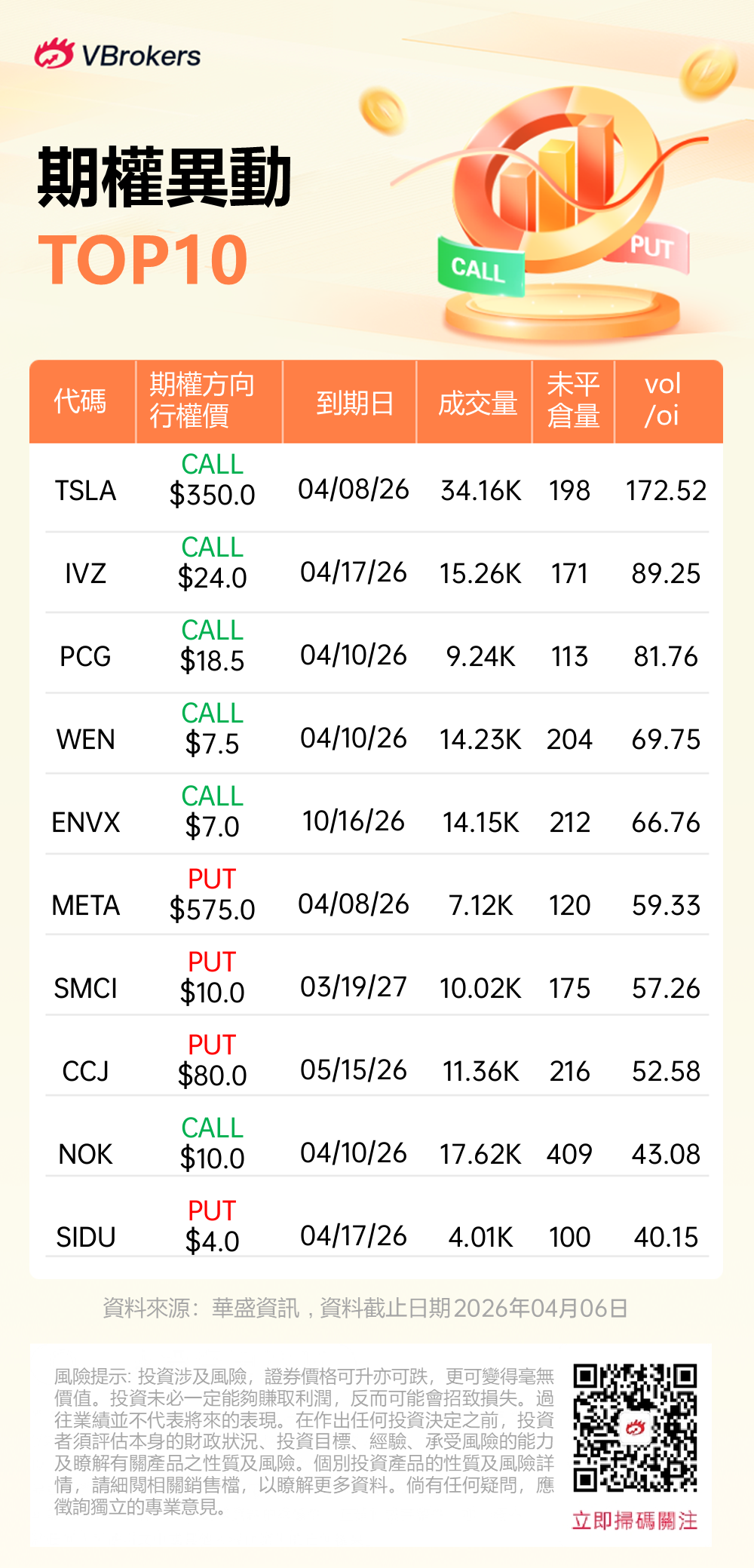Click the 代碼 column header

point(81,401)
